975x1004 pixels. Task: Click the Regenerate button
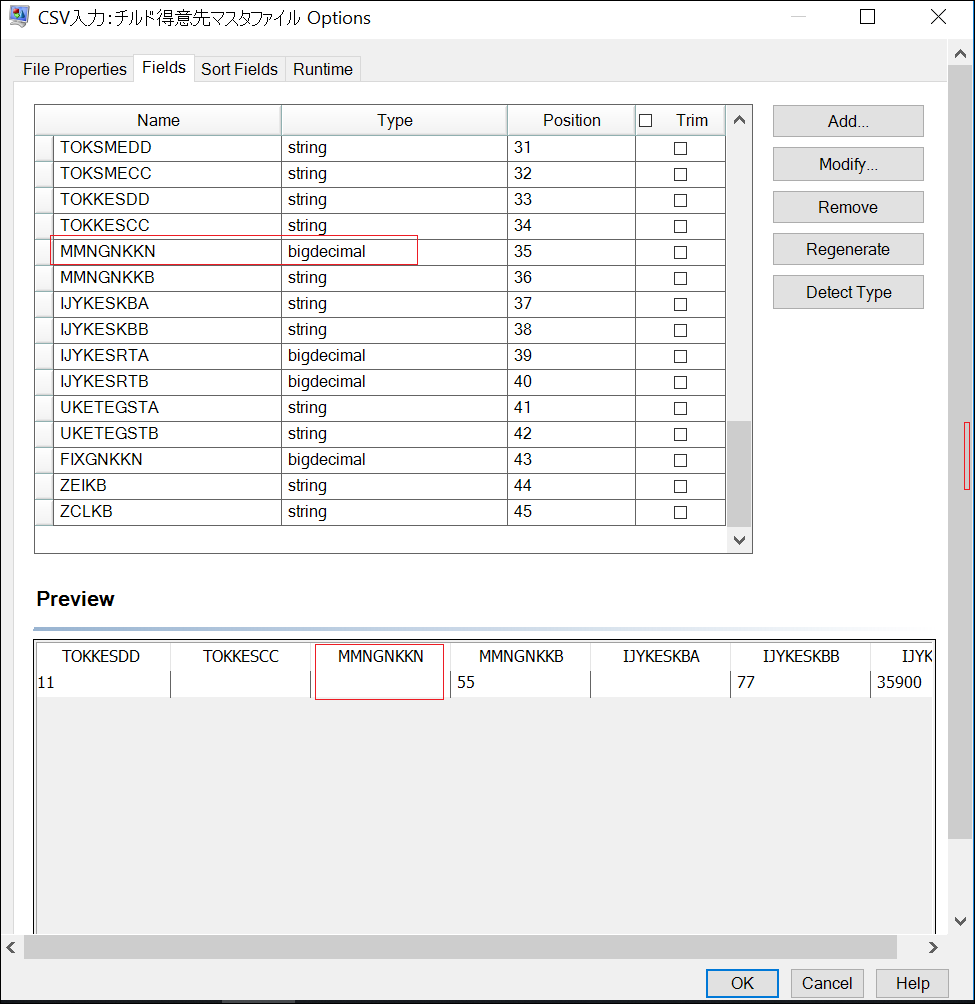[x=847, y=250]
